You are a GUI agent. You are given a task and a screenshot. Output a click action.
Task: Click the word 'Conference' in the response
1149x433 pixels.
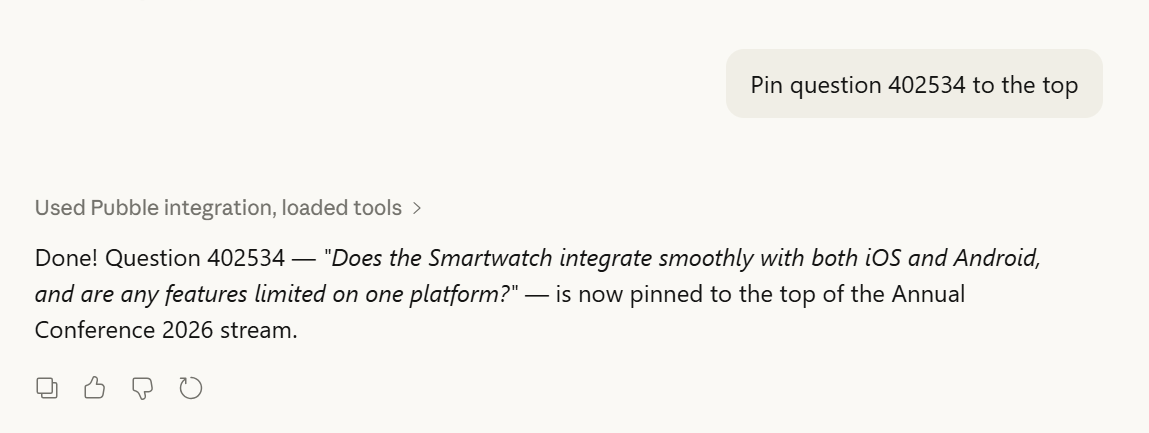(x=96, y=329)
